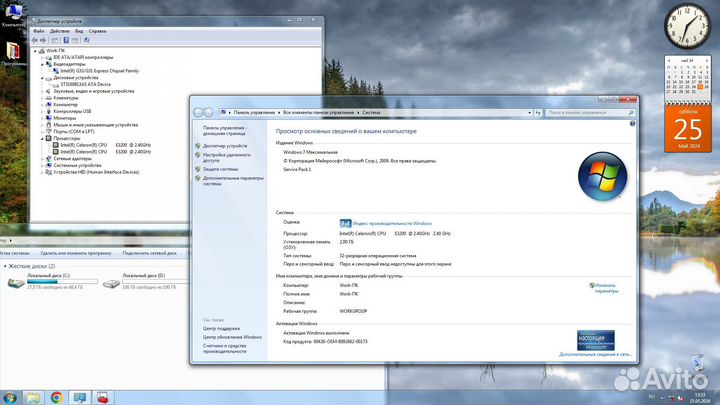Open the Файл menu in Device Manager
This screenshot has height=405, width=720.
point(39,31)
